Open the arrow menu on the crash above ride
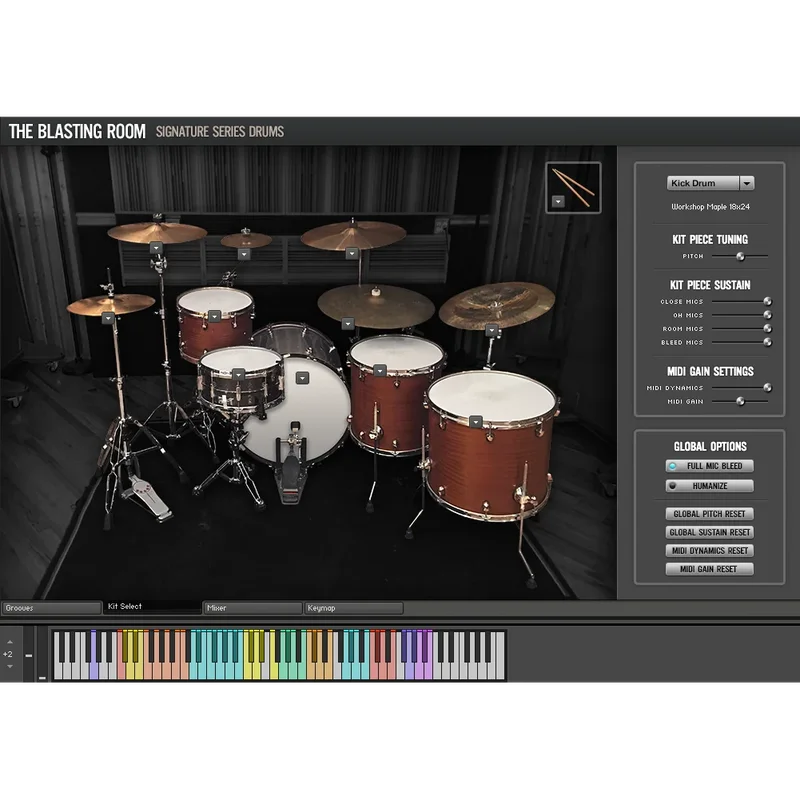This screenshot has height=800, width=800. [352, 253]
